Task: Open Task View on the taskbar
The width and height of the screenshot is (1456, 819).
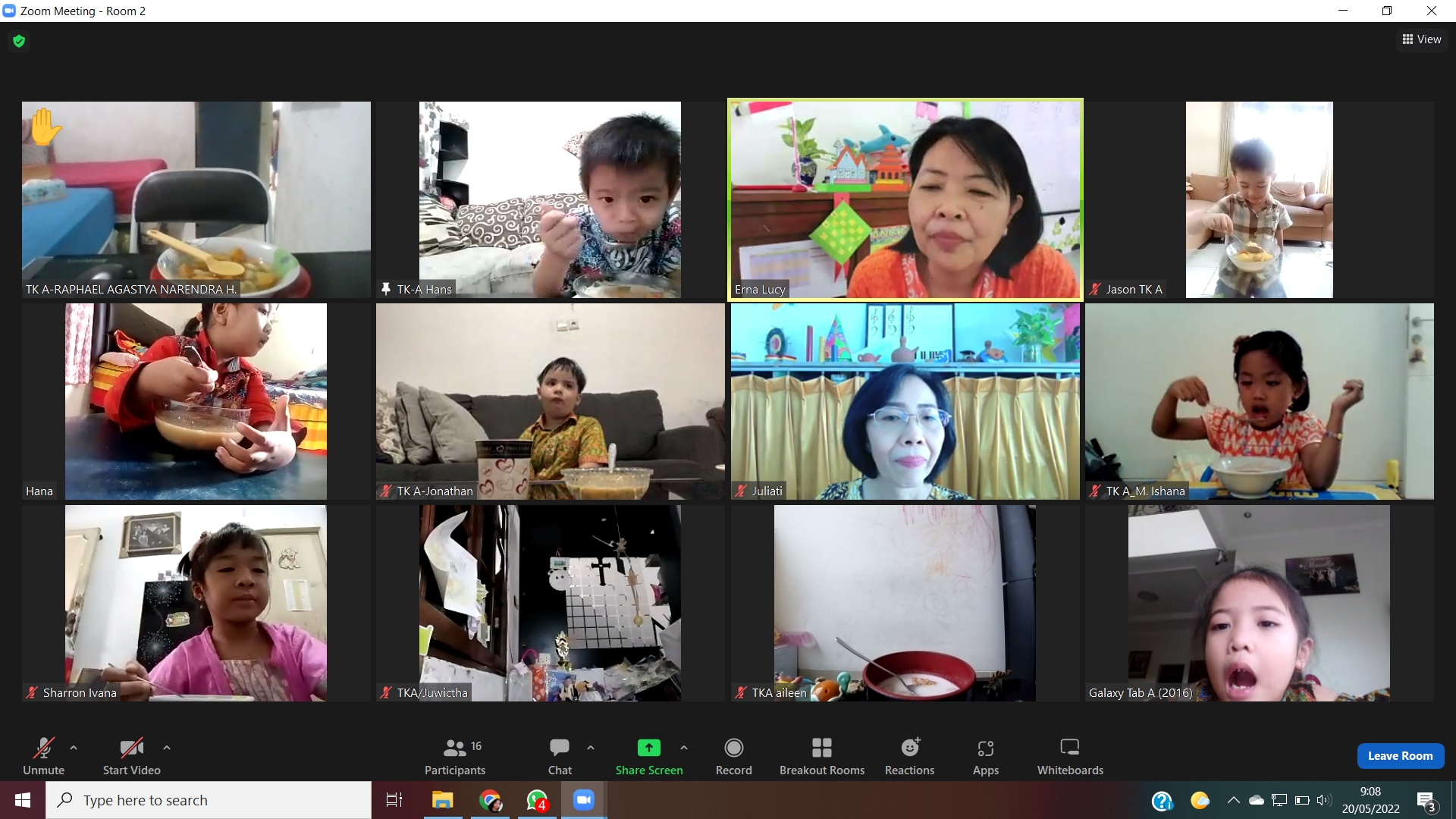Action: coord(394,800)
